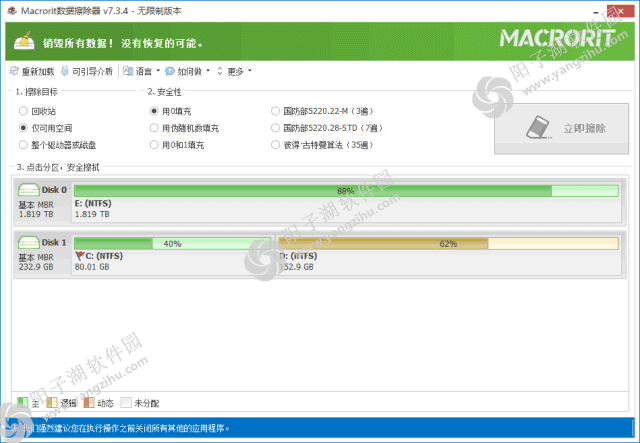The height and width of the screenshot is (443, 640).
Task: Click the eraser icon in 立即擦除
Action: click(x=539, y=127)
